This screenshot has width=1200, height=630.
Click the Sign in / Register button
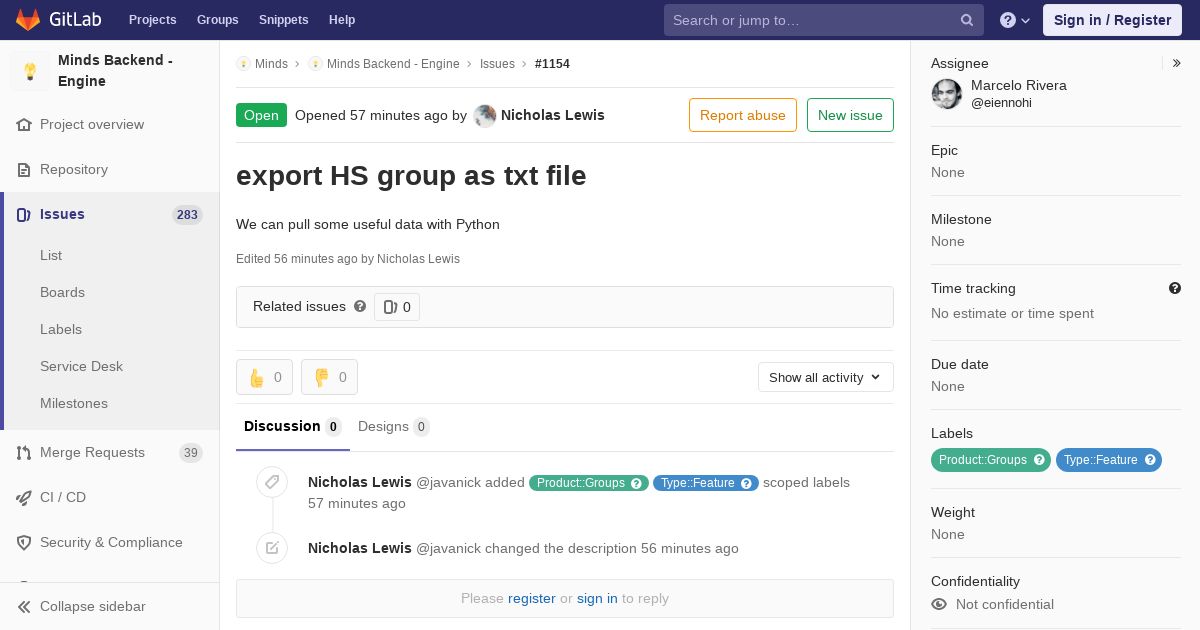pyautogui.click(x=1112, y=20)
